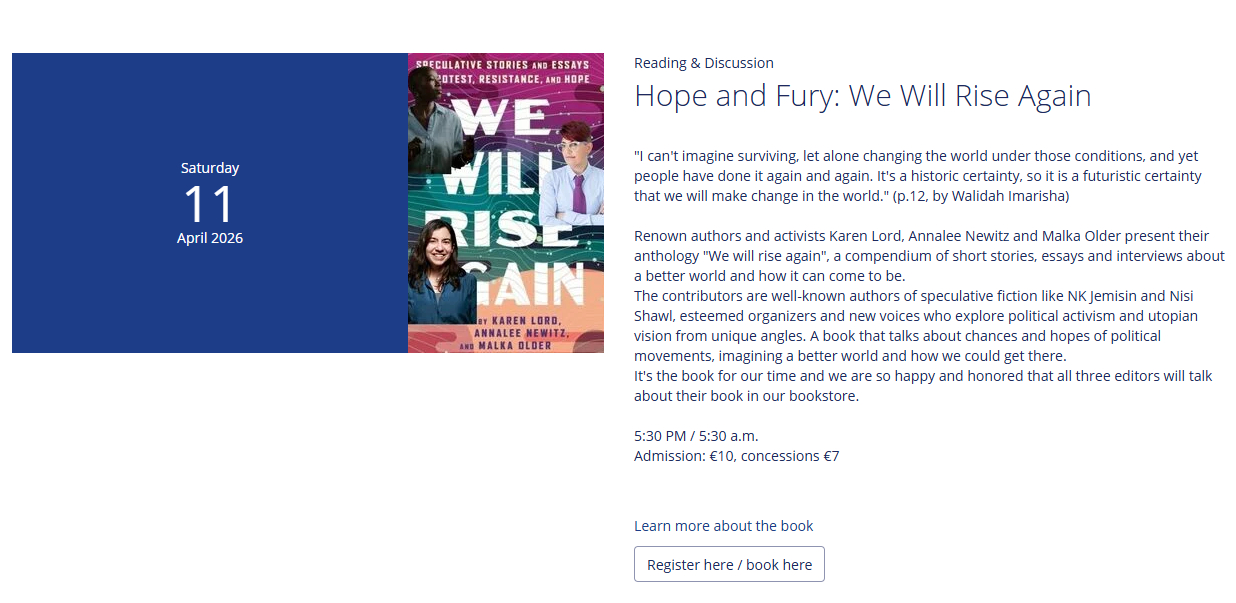Image resolution: width=1236 pixels, height=603 pixels.
Task: Click the "5:30 PM / 5:30 a.m." time line
Action: pos(696,436)
